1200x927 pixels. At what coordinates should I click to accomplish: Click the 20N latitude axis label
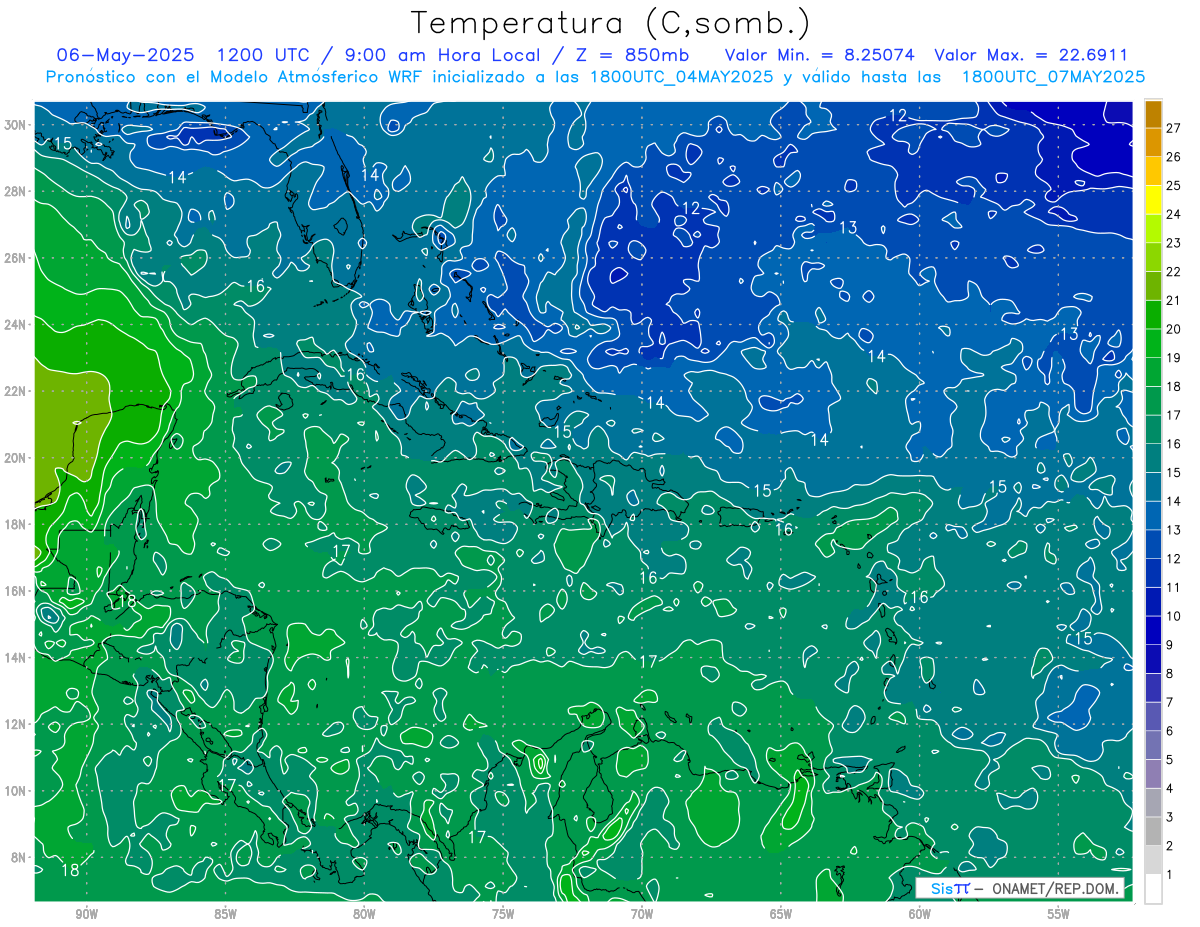(16, 458)
